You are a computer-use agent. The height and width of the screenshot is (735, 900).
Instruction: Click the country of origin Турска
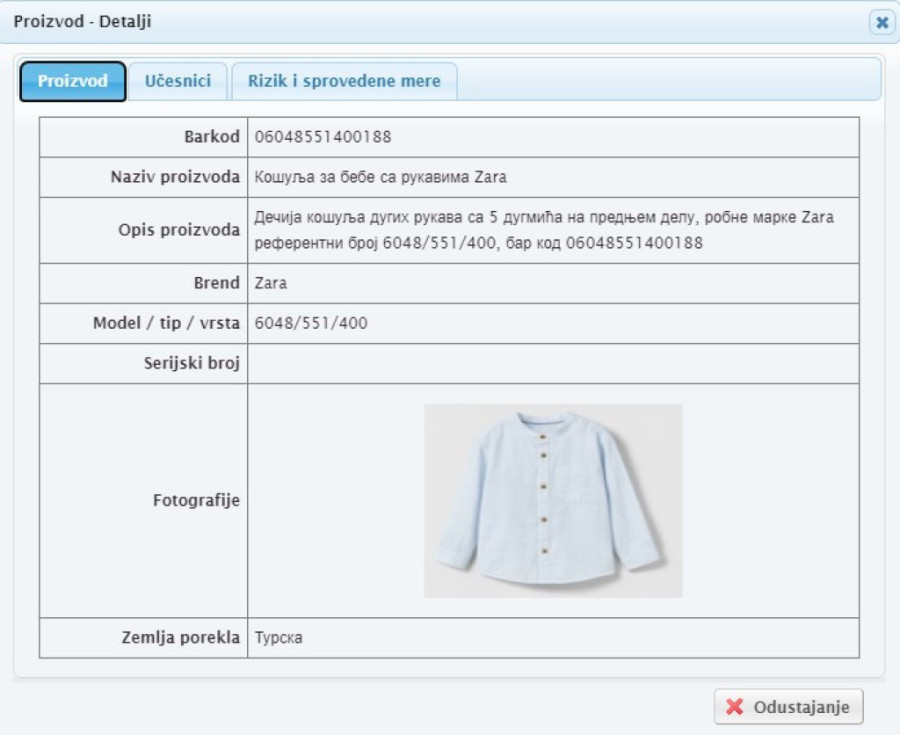[278, 638]
